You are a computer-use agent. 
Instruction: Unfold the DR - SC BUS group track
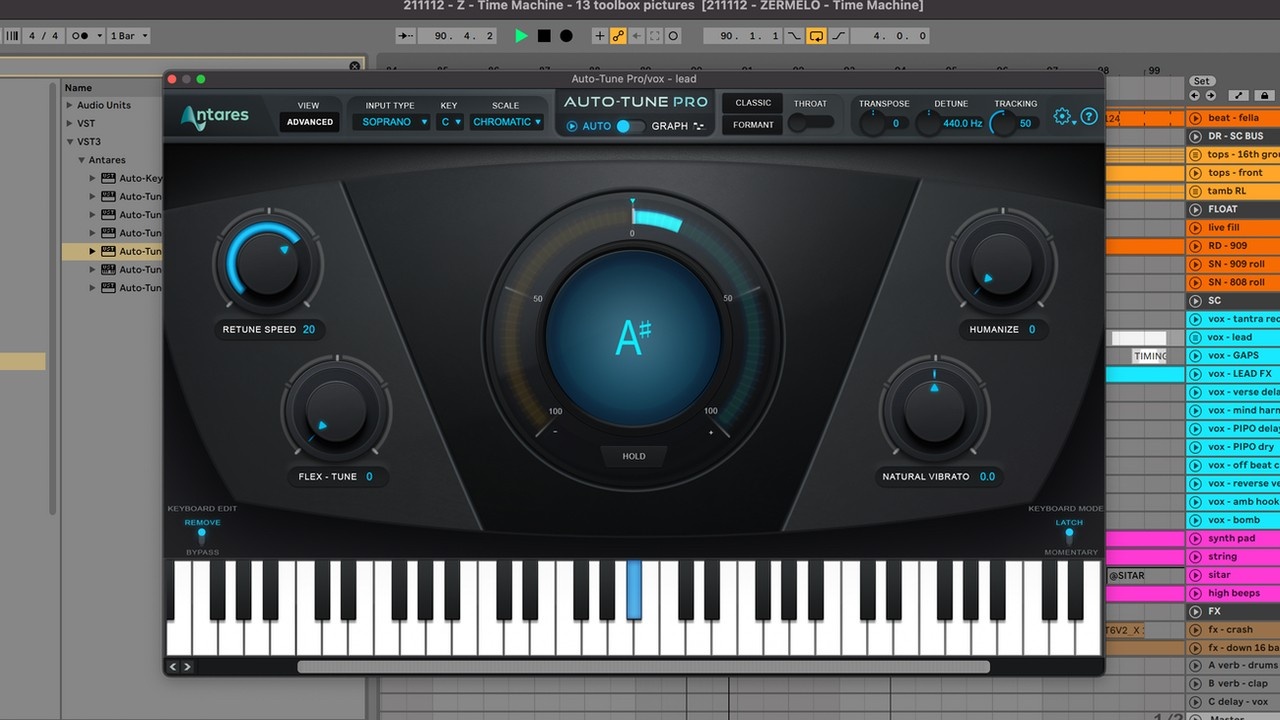pyautogui.click(x=1195, y=136)
